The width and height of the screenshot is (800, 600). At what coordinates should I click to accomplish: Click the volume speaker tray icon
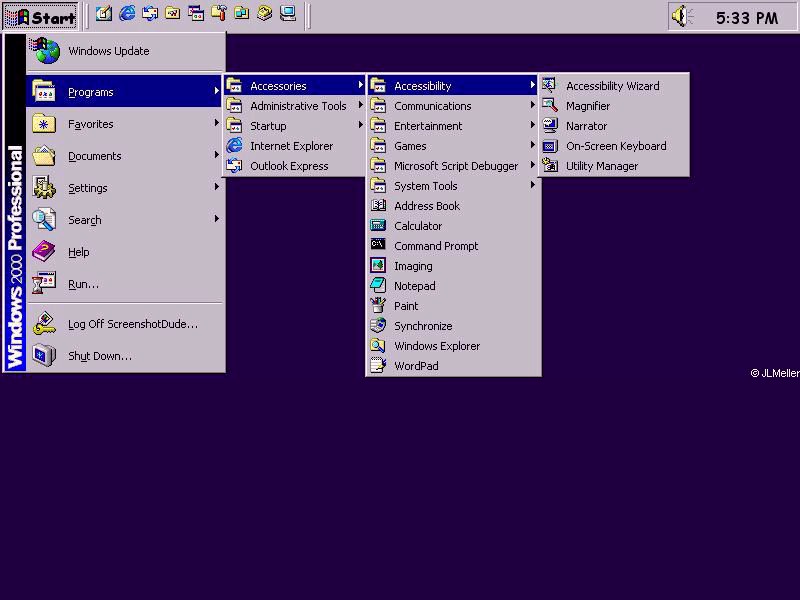(682, 16)
